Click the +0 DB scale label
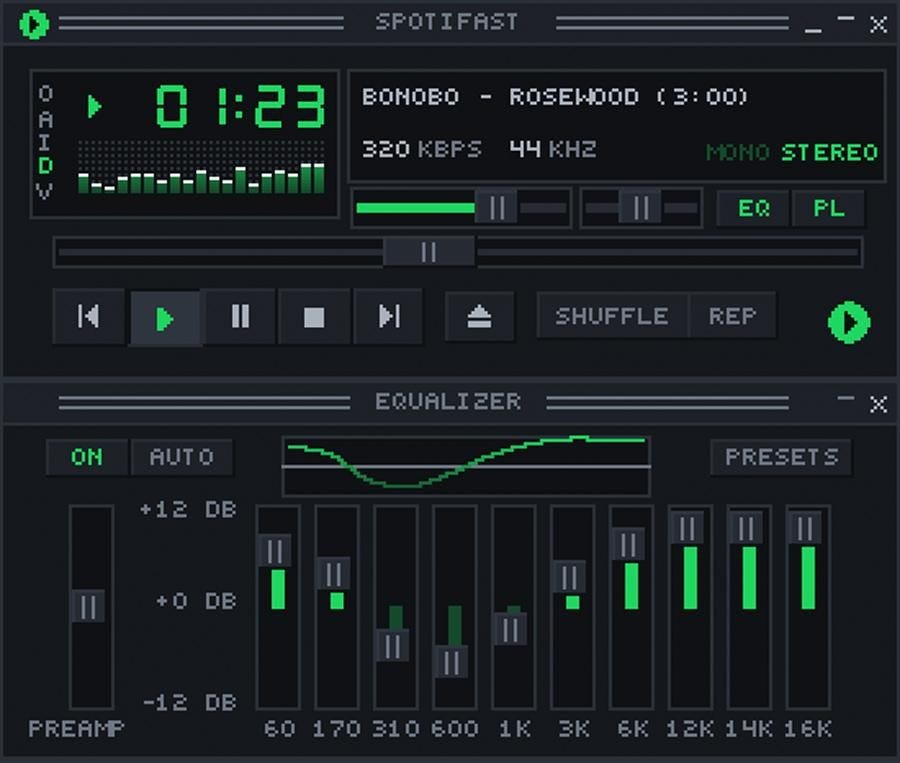Viewport: 900px width, 763px height. coord(196,601)
